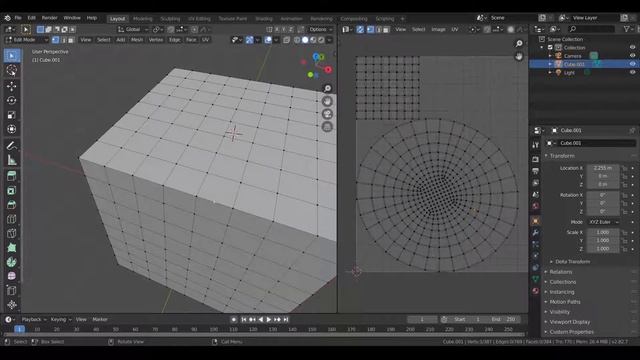
Task: Select the Knife tool
Action: [x=12, y=233]
